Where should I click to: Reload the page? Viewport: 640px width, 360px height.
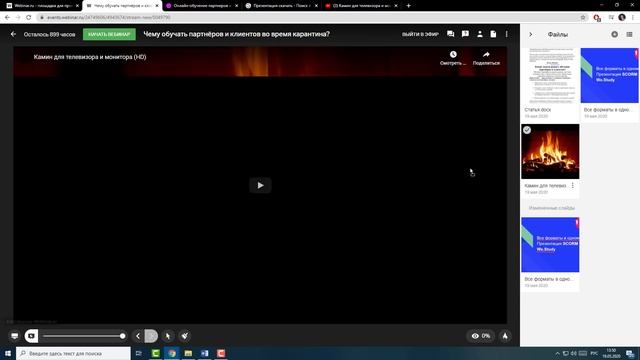(x=29, y=18)
